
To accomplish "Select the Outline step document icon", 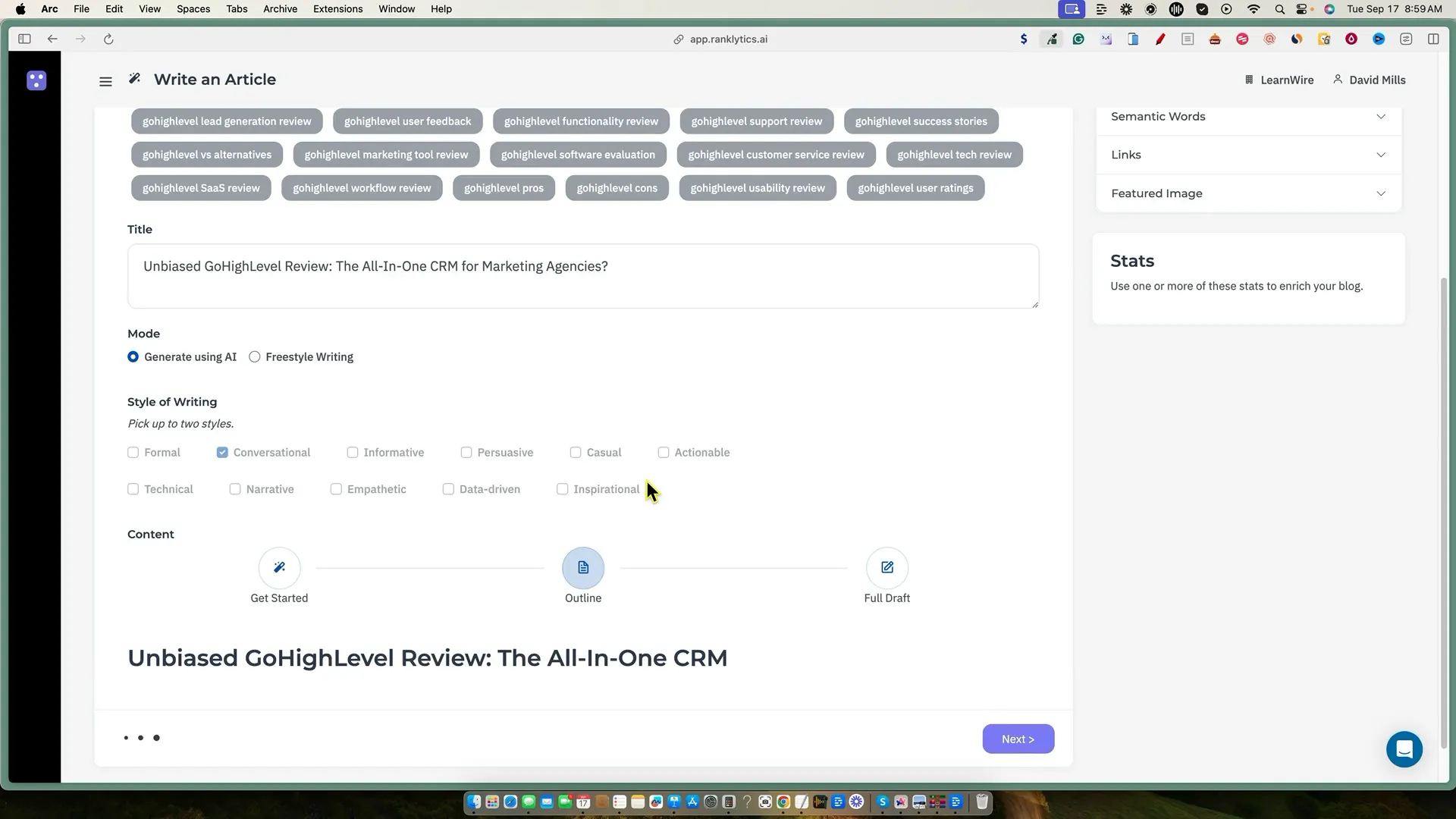I will (x=583, y=568).
